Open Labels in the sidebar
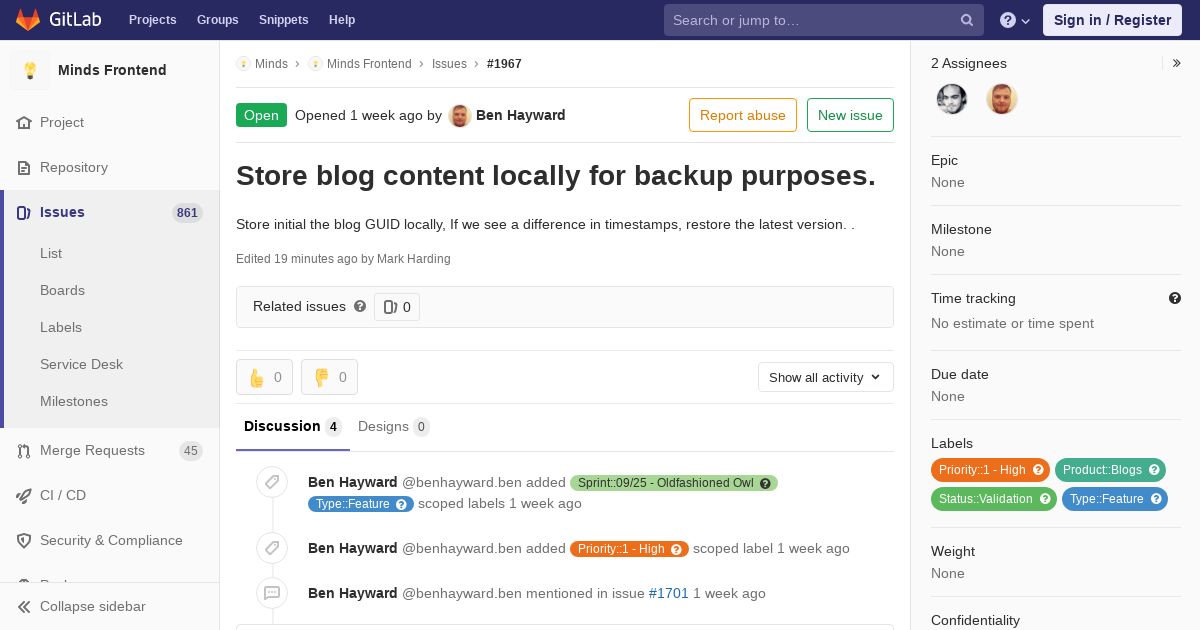 61,327
